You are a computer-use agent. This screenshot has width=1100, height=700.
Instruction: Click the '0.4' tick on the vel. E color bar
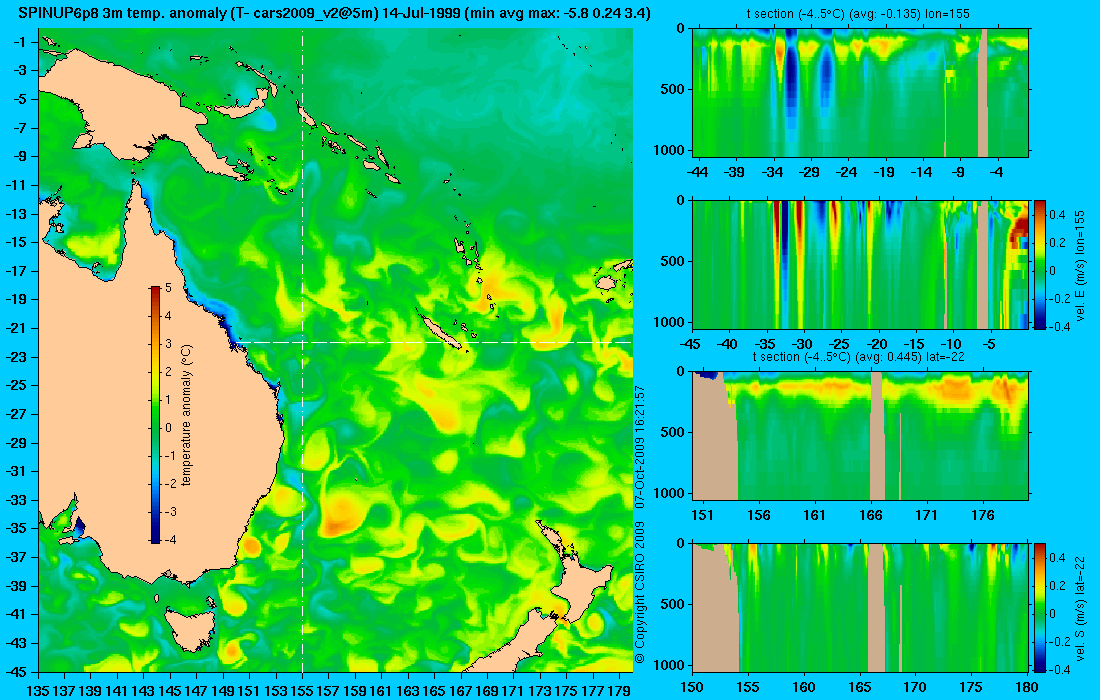click(1058, 215)
